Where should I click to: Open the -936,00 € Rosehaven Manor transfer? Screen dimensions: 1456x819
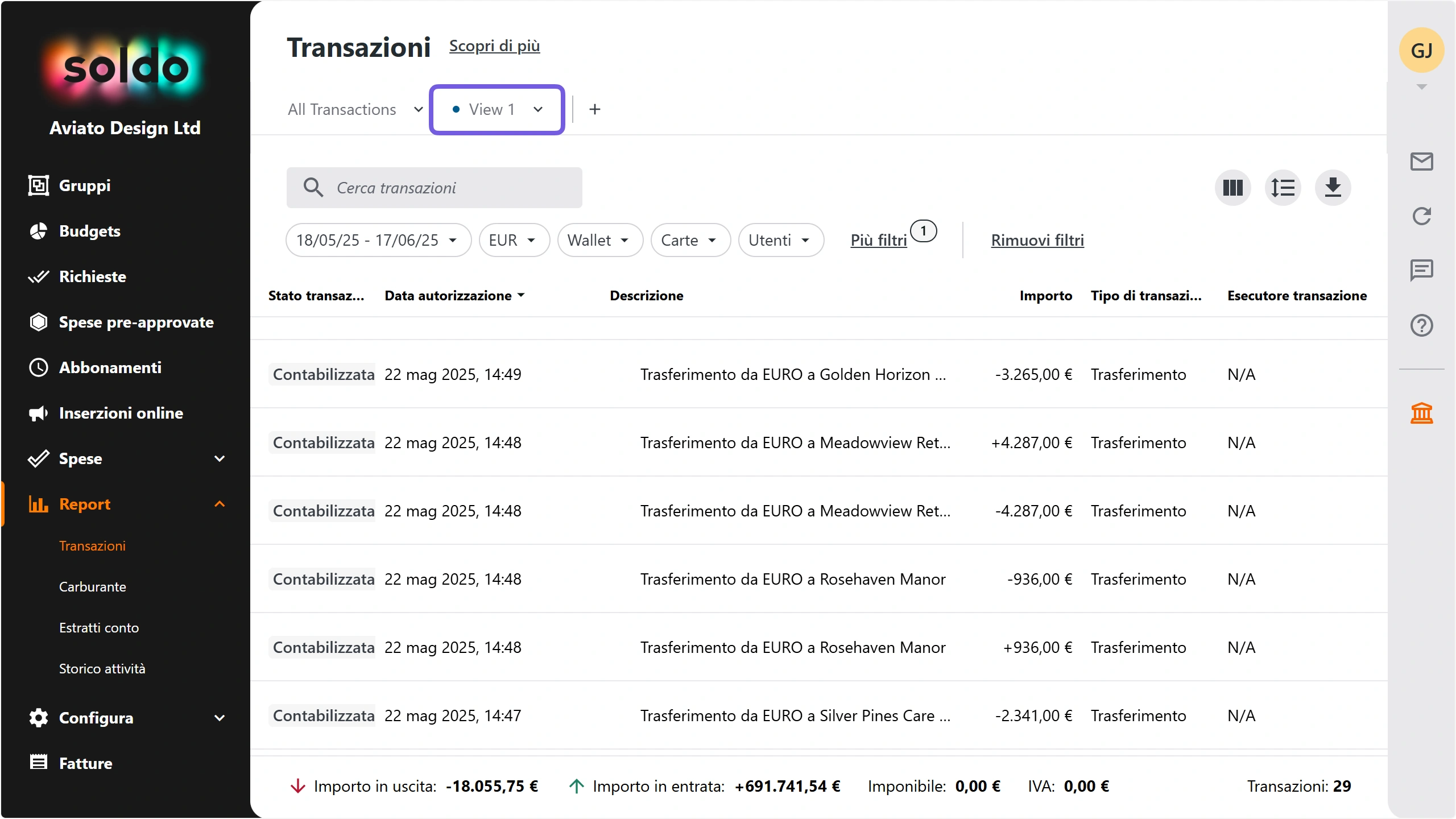click(819, 579)
